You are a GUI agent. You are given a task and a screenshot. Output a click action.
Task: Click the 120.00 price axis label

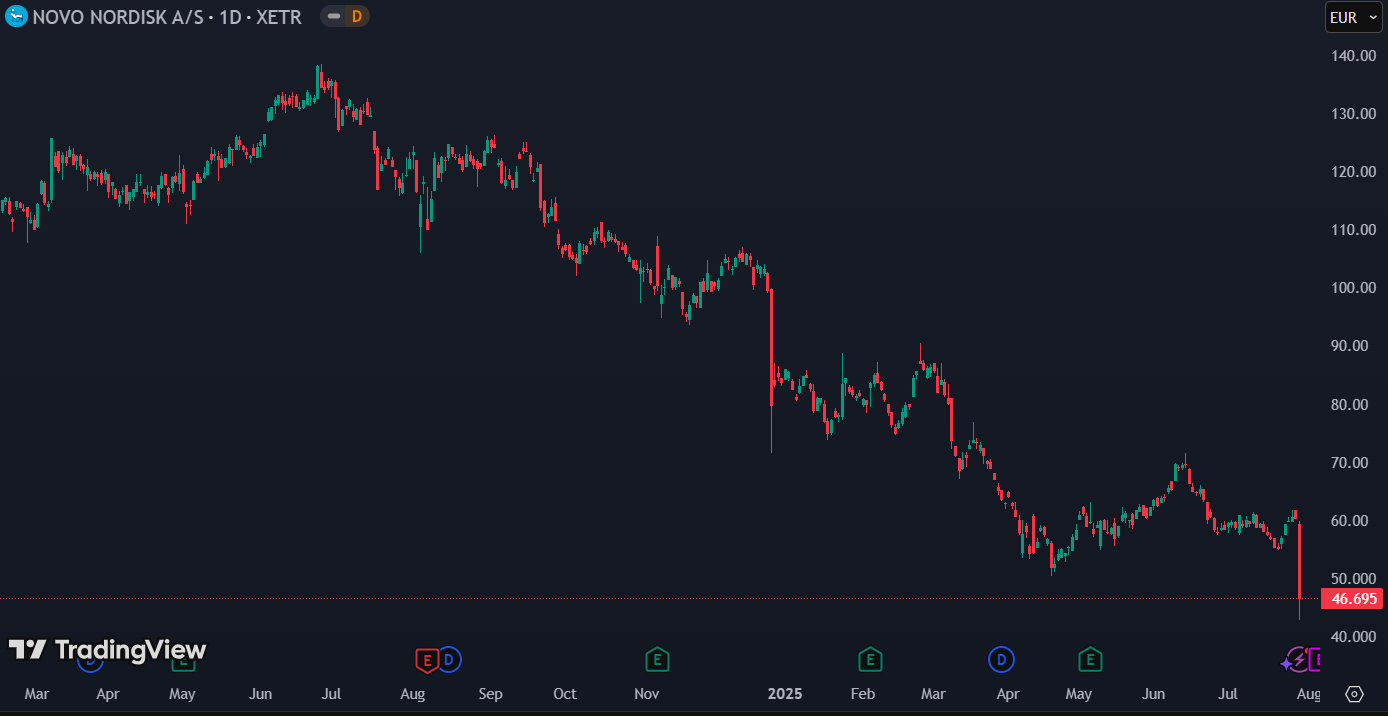[1354, 171]
